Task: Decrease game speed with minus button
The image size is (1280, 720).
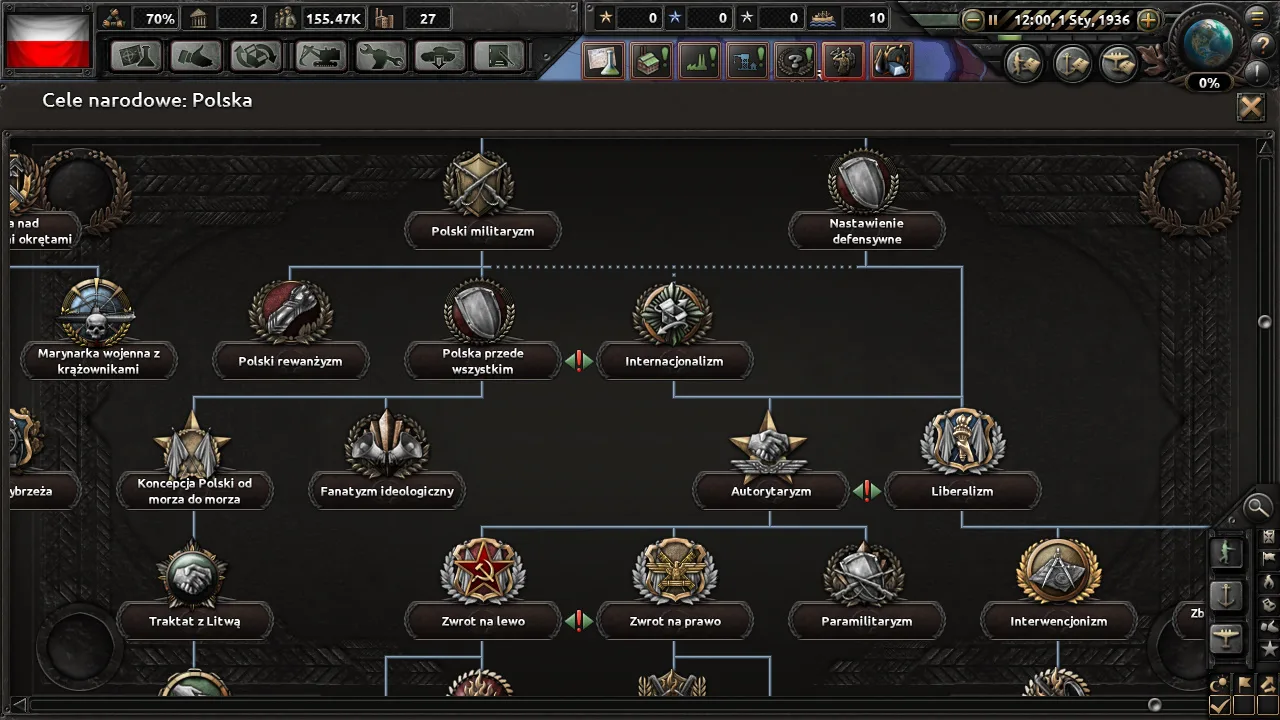Action: 972,19
